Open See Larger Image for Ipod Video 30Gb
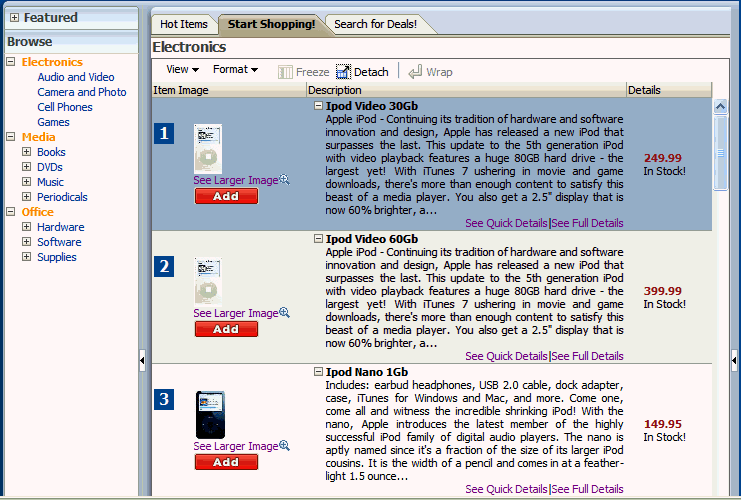 tap(236, 180)
